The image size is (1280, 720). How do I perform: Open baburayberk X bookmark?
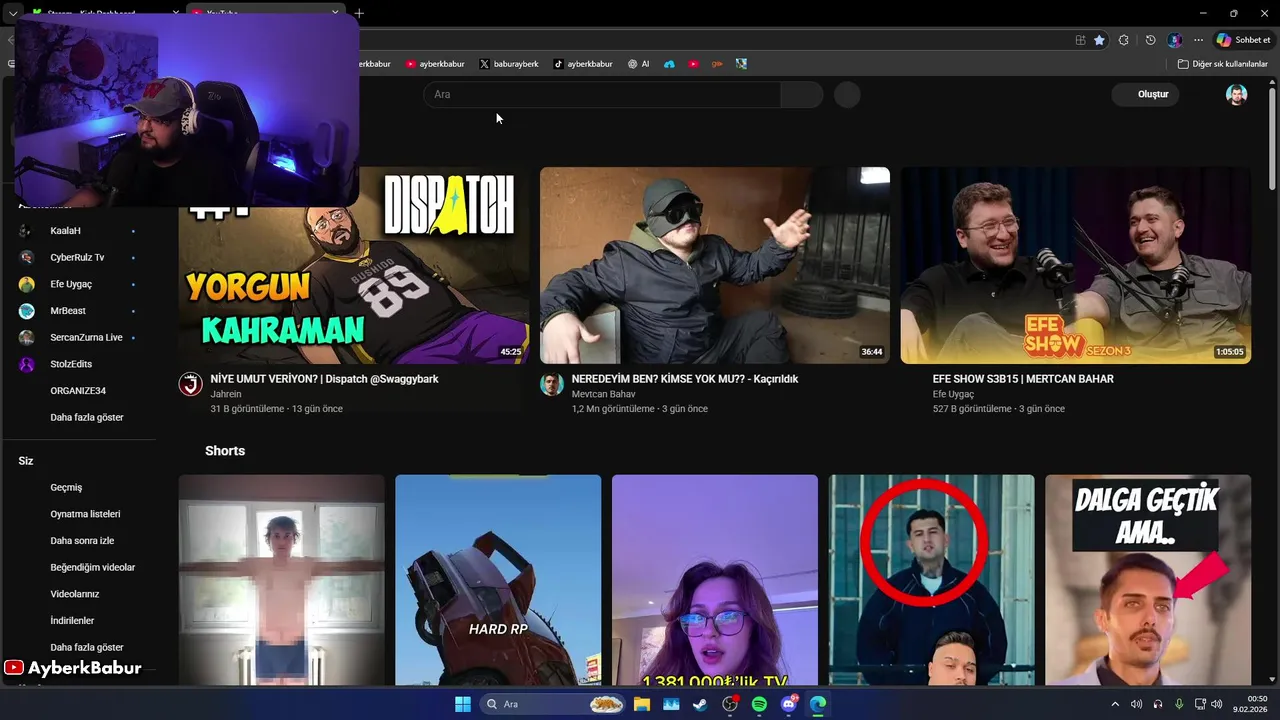509,64
